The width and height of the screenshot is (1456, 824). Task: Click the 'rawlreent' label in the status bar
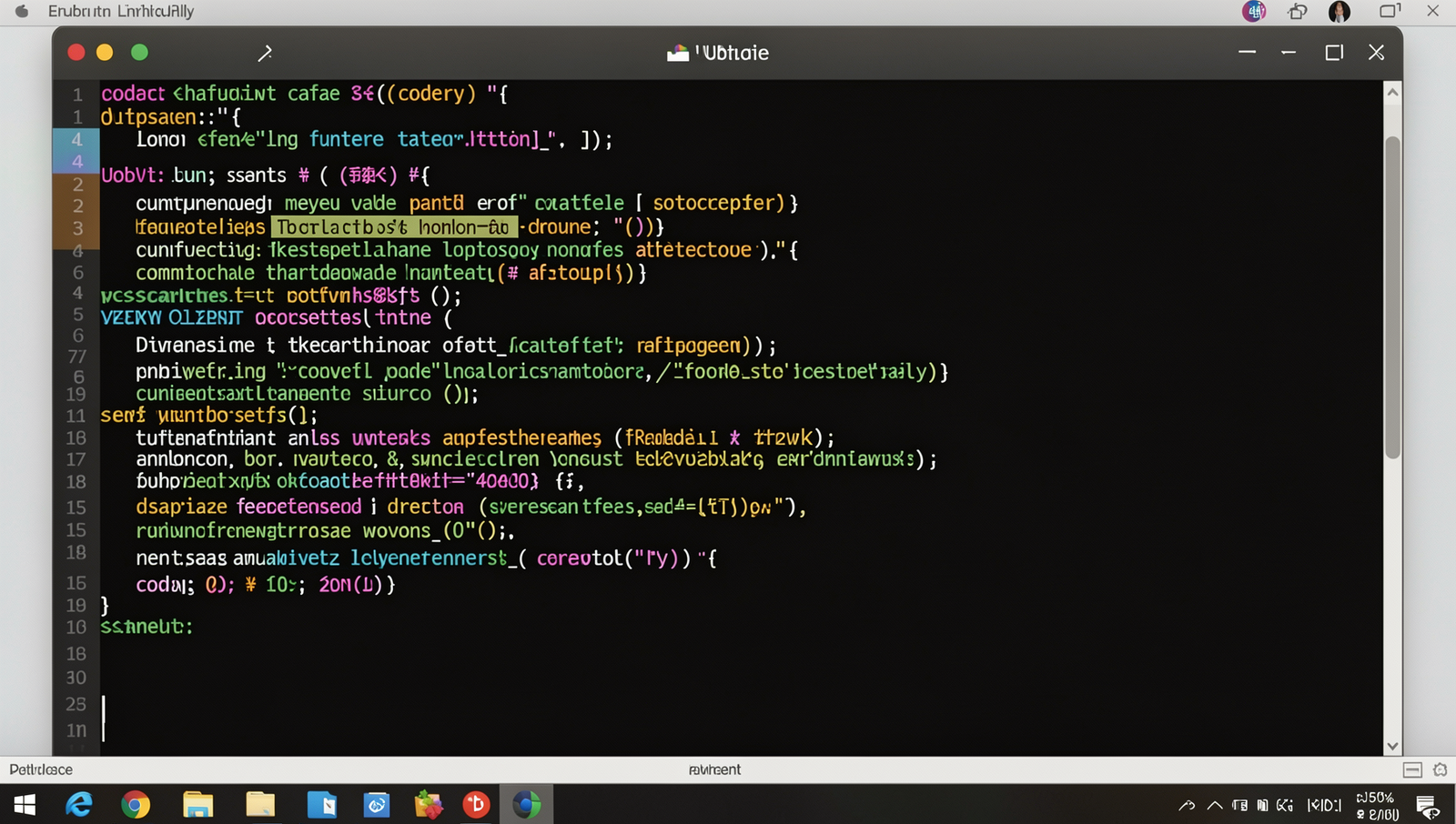[714, 769]
